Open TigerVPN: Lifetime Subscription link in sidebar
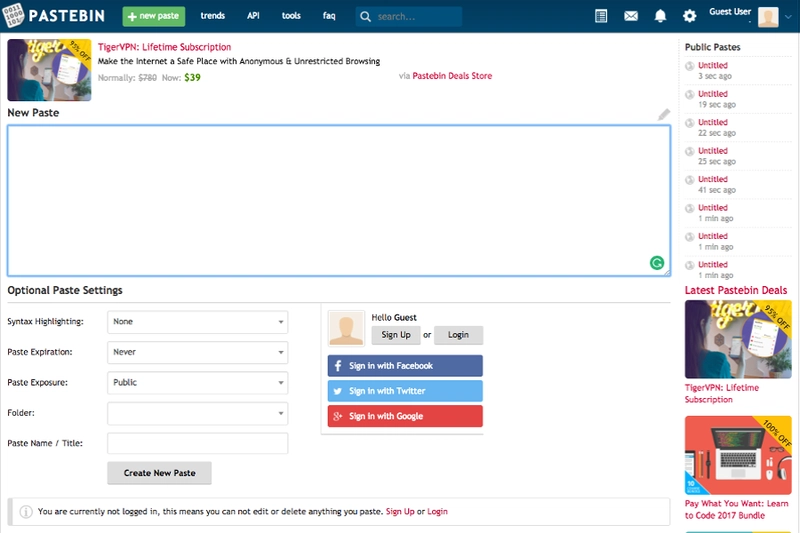This screenshot has height=533, width=800. click(721, 394)
